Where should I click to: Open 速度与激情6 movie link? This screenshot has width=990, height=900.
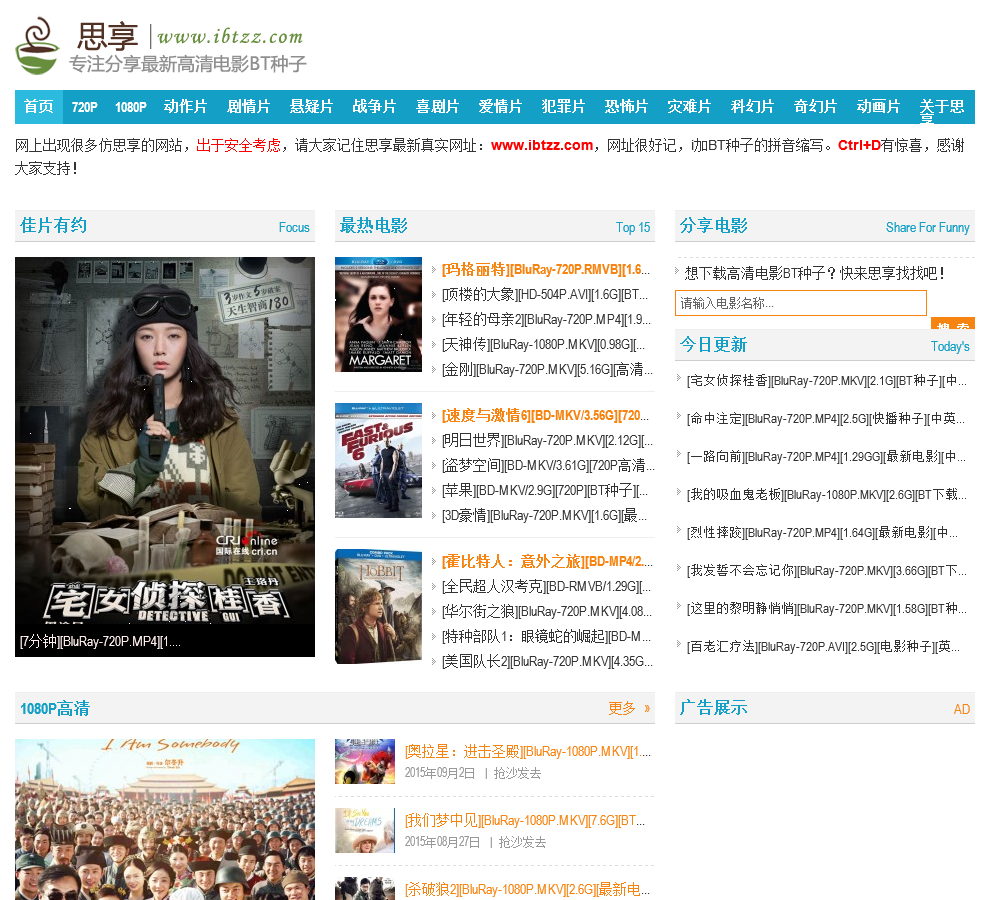545,416
